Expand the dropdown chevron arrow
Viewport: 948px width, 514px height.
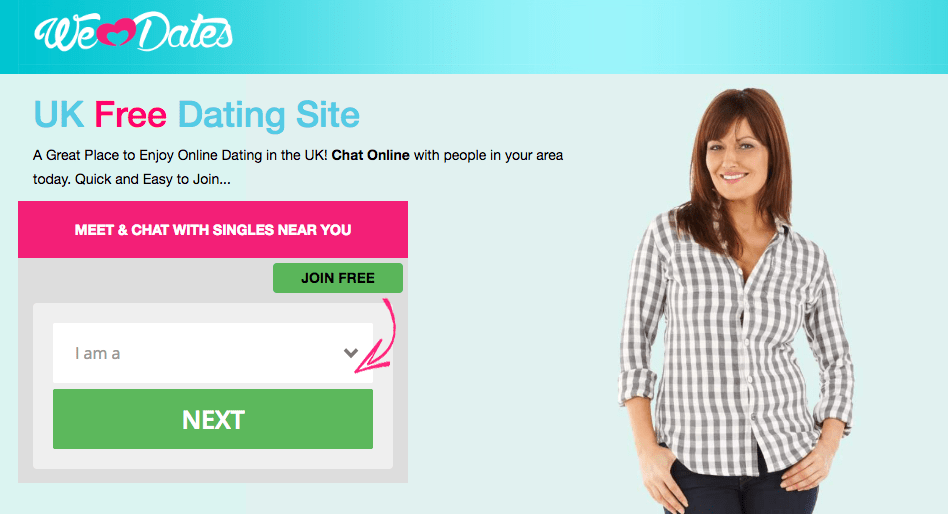(351, 353)
